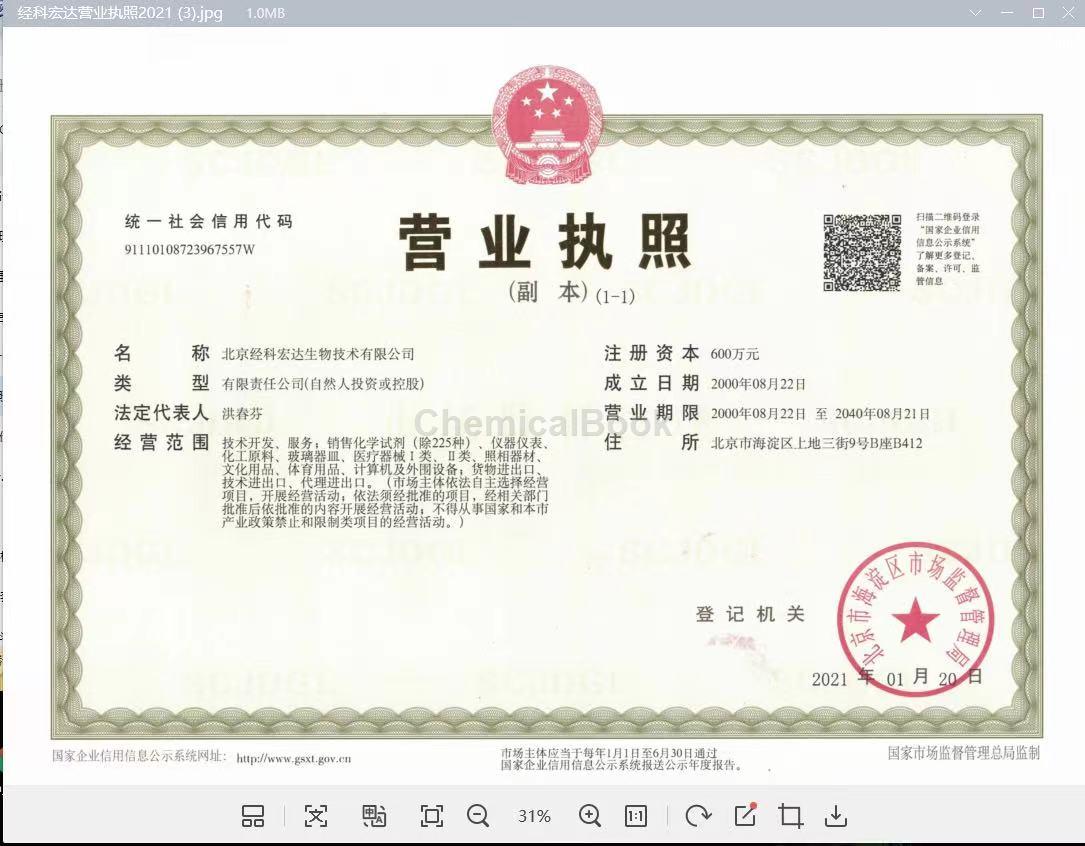Screen dimensions: 1085x846
Task: Click the (副本) (1-1) subtitle
Action: point(572,293)
